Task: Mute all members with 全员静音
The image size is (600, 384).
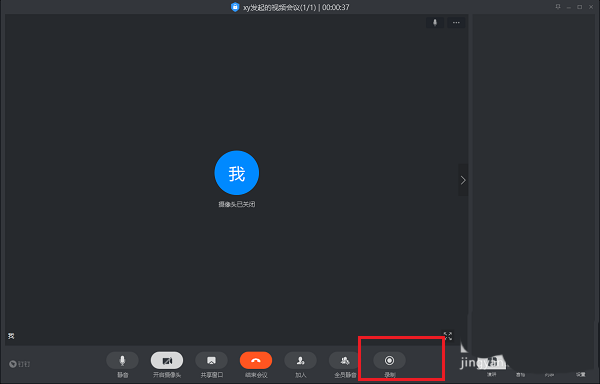Action: point(345,360)
